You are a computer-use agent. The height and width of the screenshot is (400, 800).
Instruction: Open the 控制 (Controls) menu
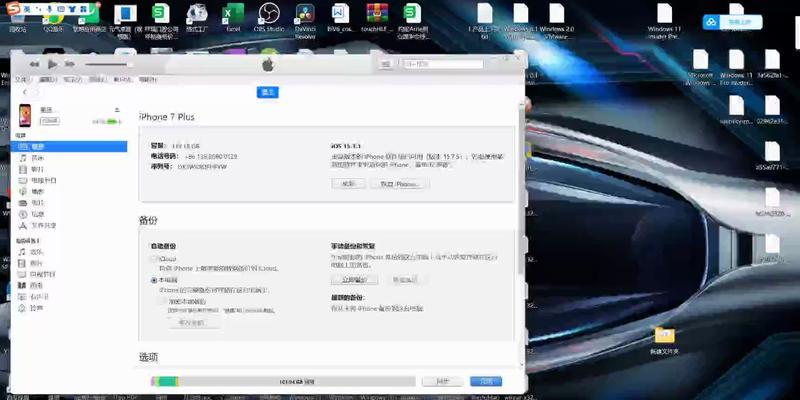(97, 80)
